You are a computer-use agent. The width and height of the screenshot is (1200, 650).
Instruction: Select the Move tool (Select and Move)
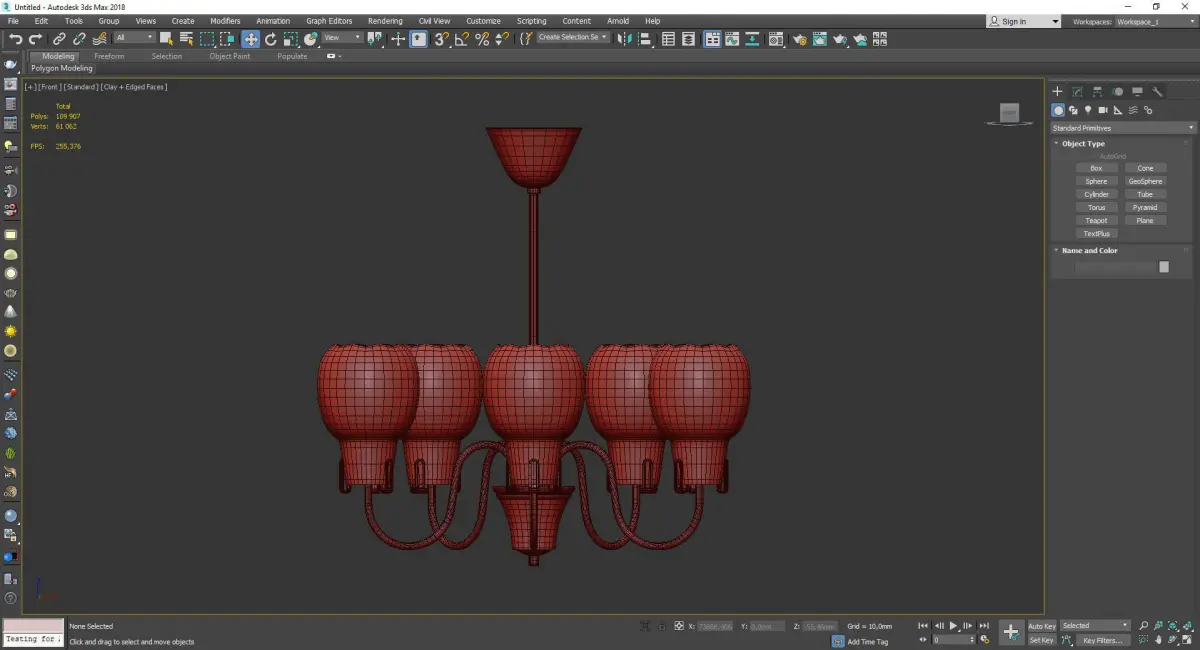tap(250, 39)
